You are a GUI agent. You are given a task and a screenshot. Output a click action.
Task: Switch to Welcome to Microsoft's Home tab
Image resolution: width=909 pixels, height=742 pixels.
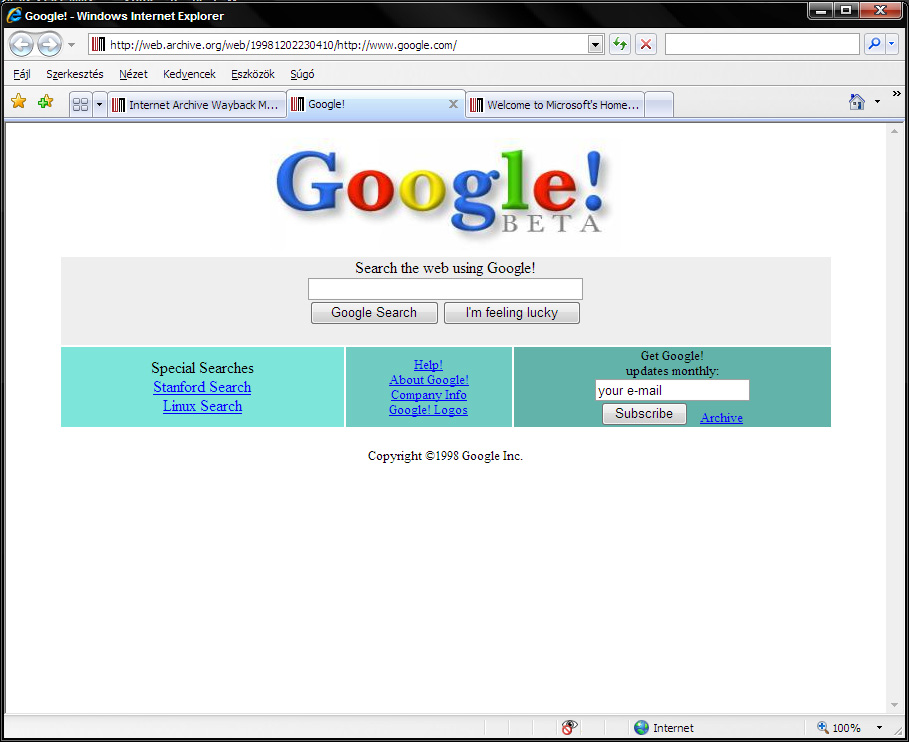click(555, 104)
